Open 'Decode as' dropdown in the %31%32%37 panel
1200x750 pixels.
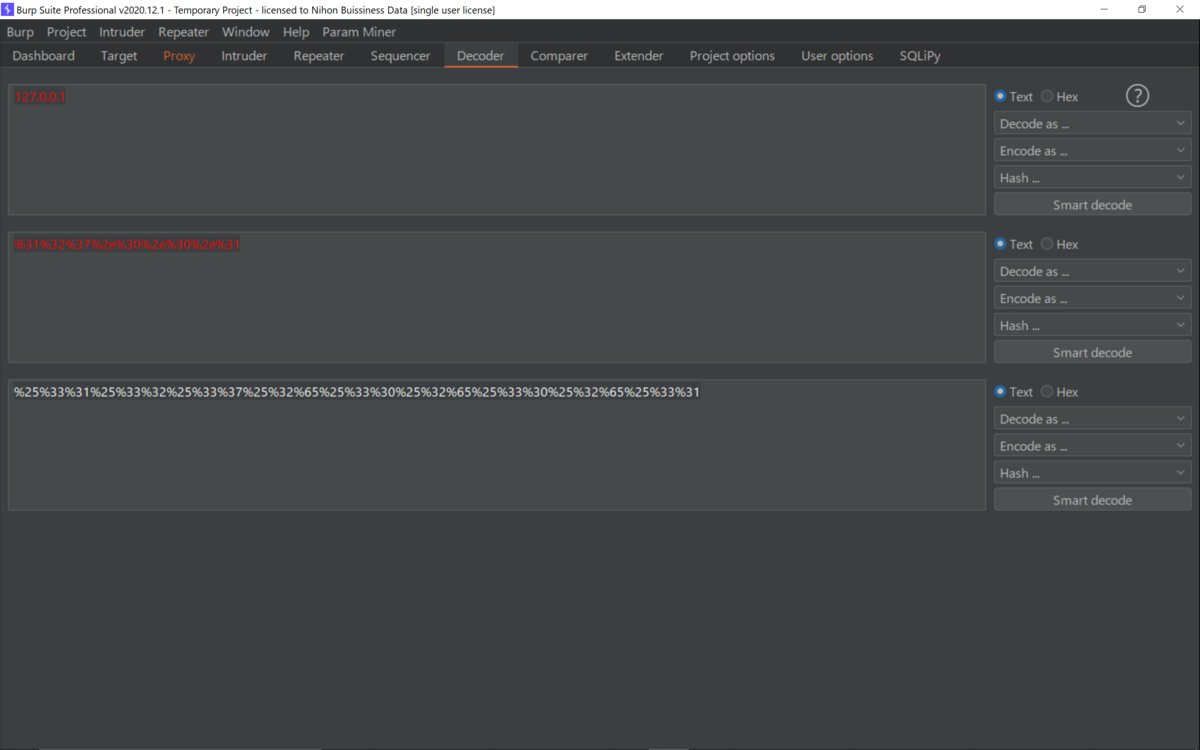point(1092,271)
